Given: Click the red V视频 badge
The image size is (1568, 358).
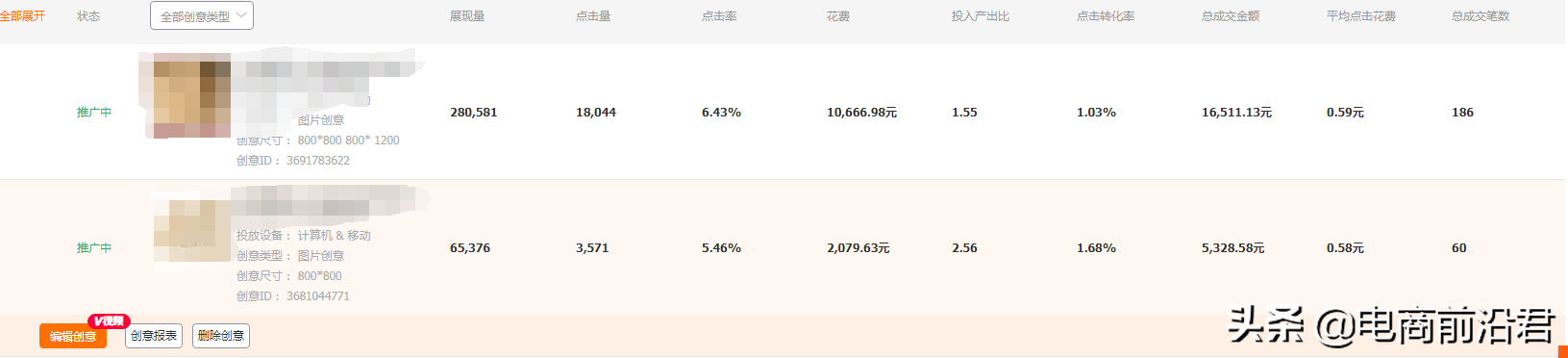Looking at the screenshot, I should [109, 320].
